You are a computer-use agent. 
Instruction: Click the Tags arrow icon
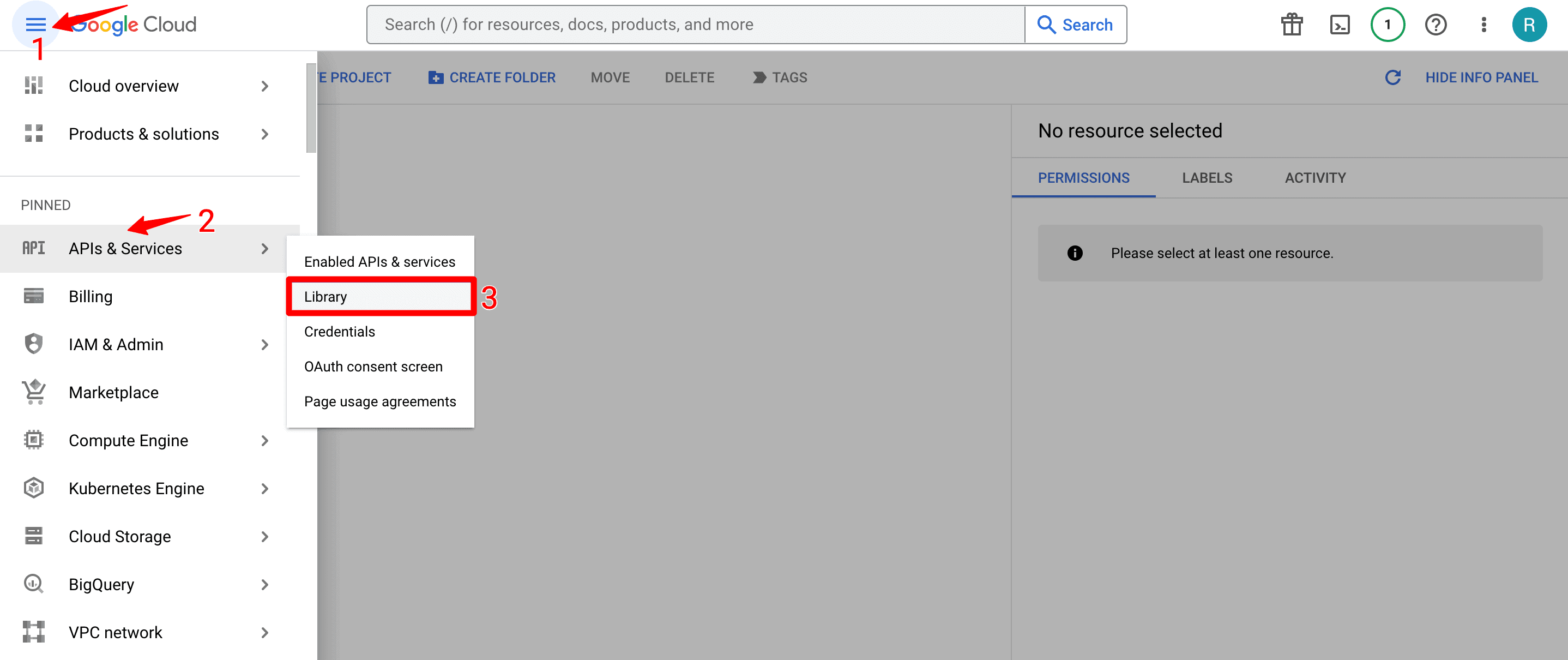759,77
